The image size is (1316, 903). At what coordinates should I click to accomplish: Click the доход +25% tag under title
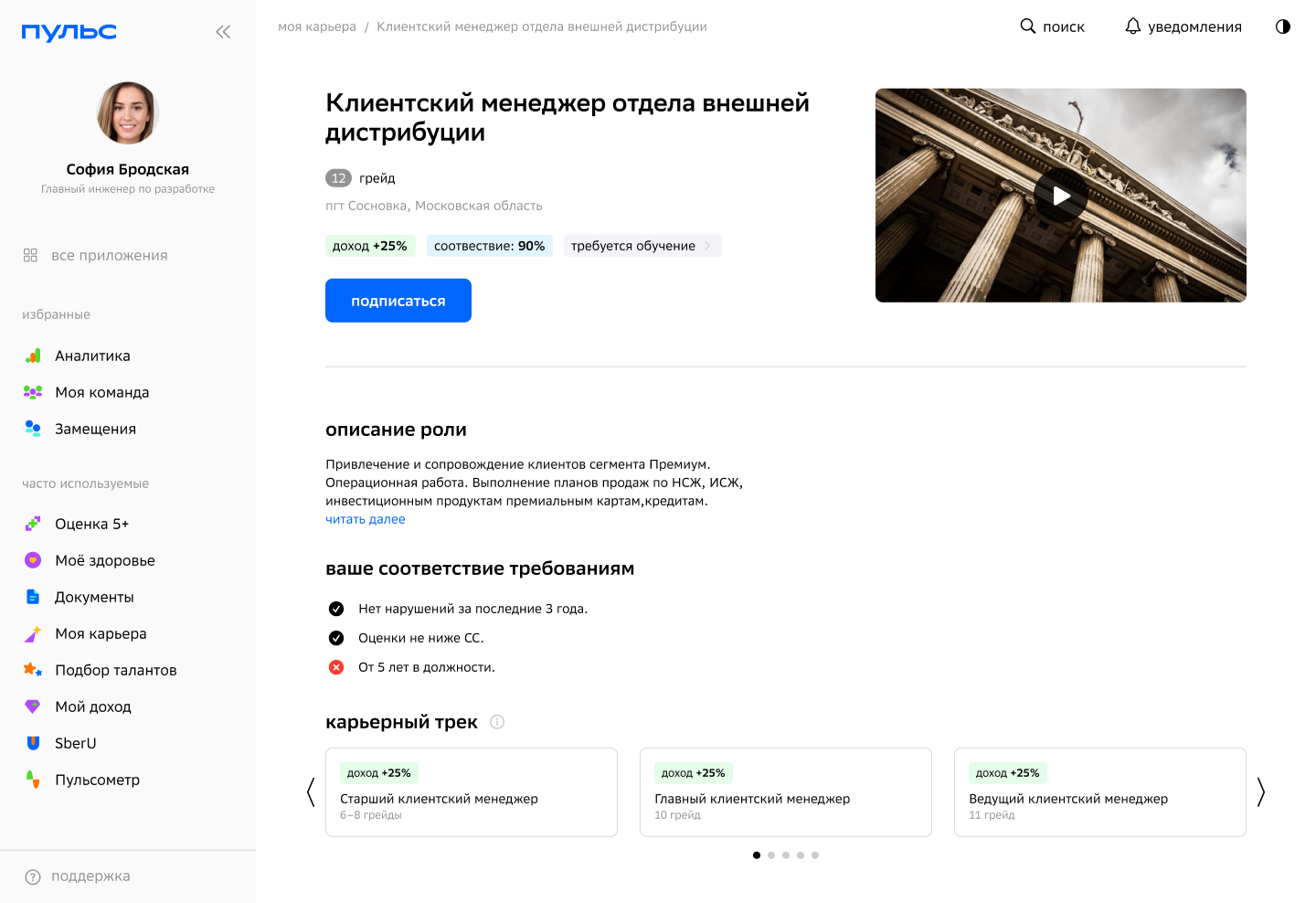pyautogui.click(x=370, y=246)
